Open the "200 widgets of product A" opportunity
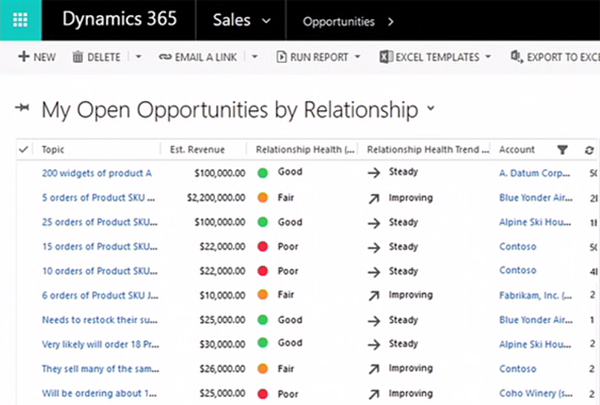600x405 pixels. [97, 173]
